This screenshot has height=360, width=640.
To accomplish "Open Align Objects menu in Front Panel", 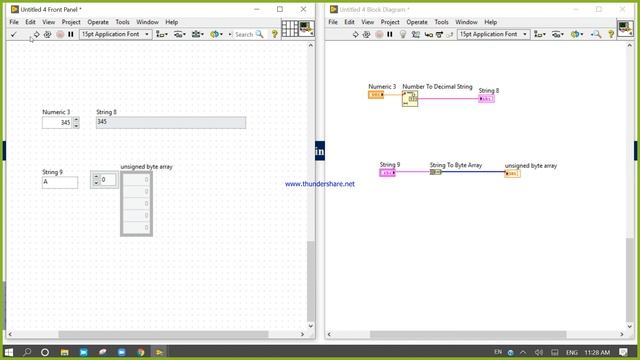I will tap(162, 35).
